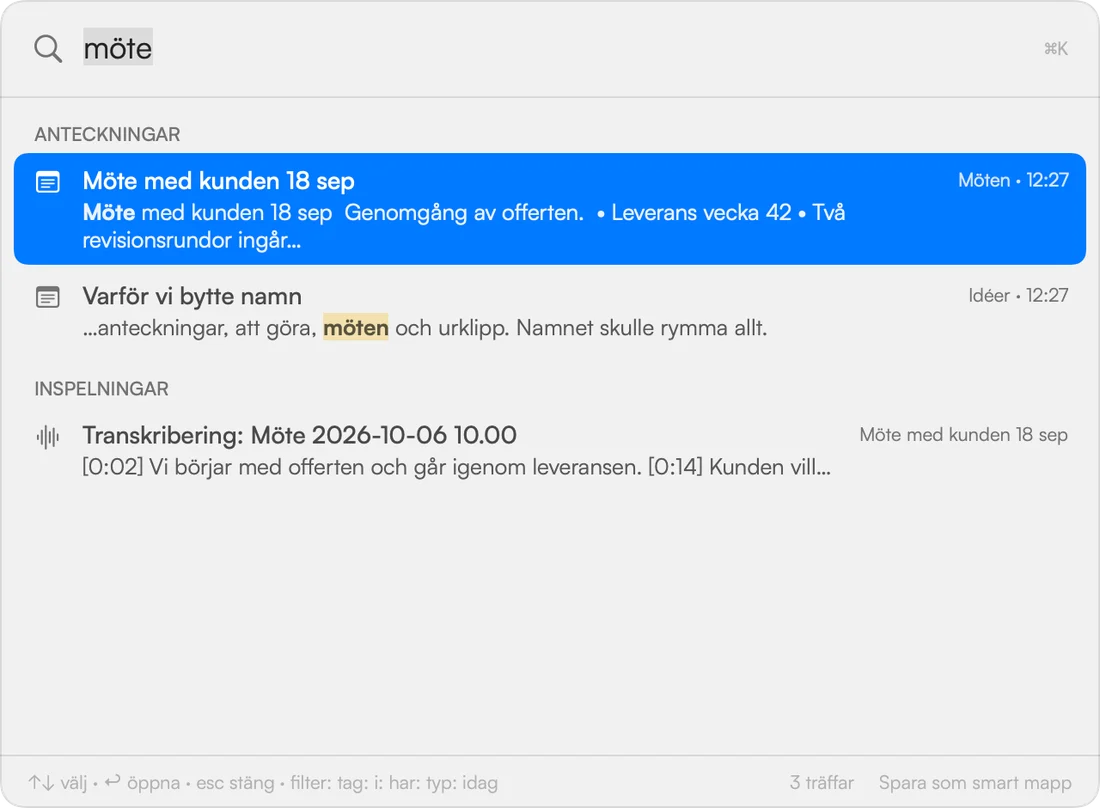Viewport: 1100px width, 808px height.
Task: Click the note icon beside 'Möte med kunden 18 sep'
Action: pos(48,182)
